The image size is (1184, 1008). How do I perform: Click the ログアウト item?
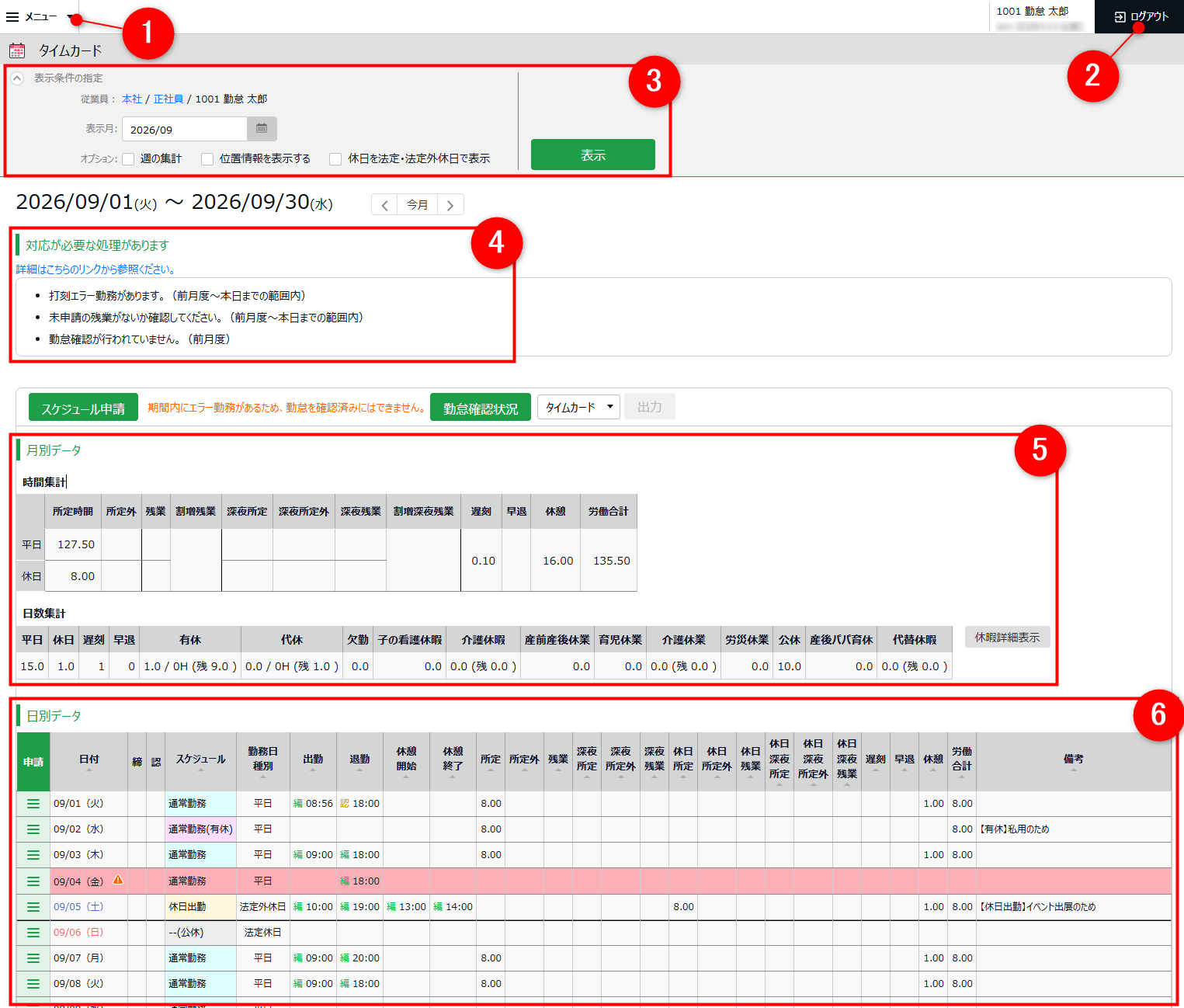(x=1140, y=16)
